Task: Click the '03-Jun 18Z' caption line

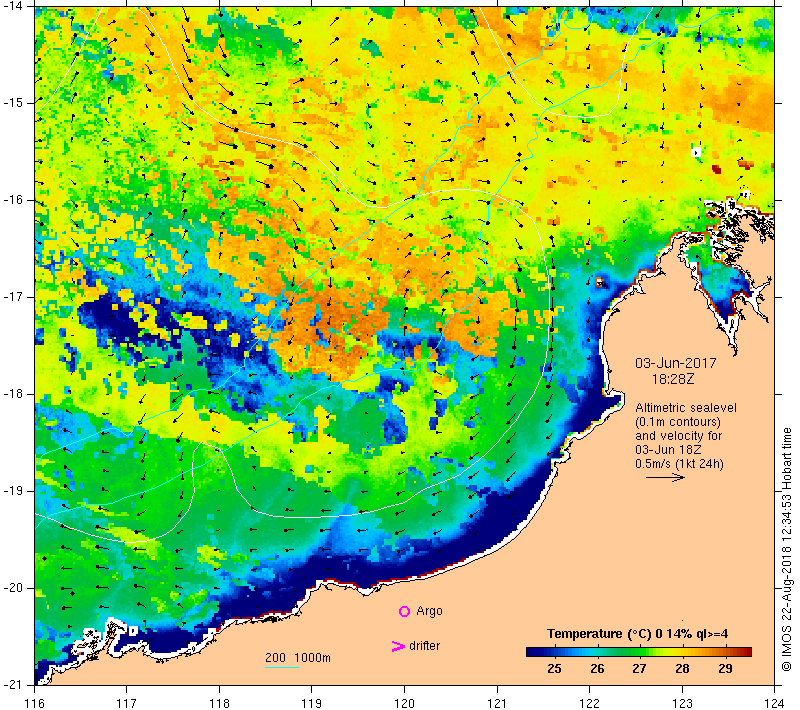Action: [x=668, y=450]
